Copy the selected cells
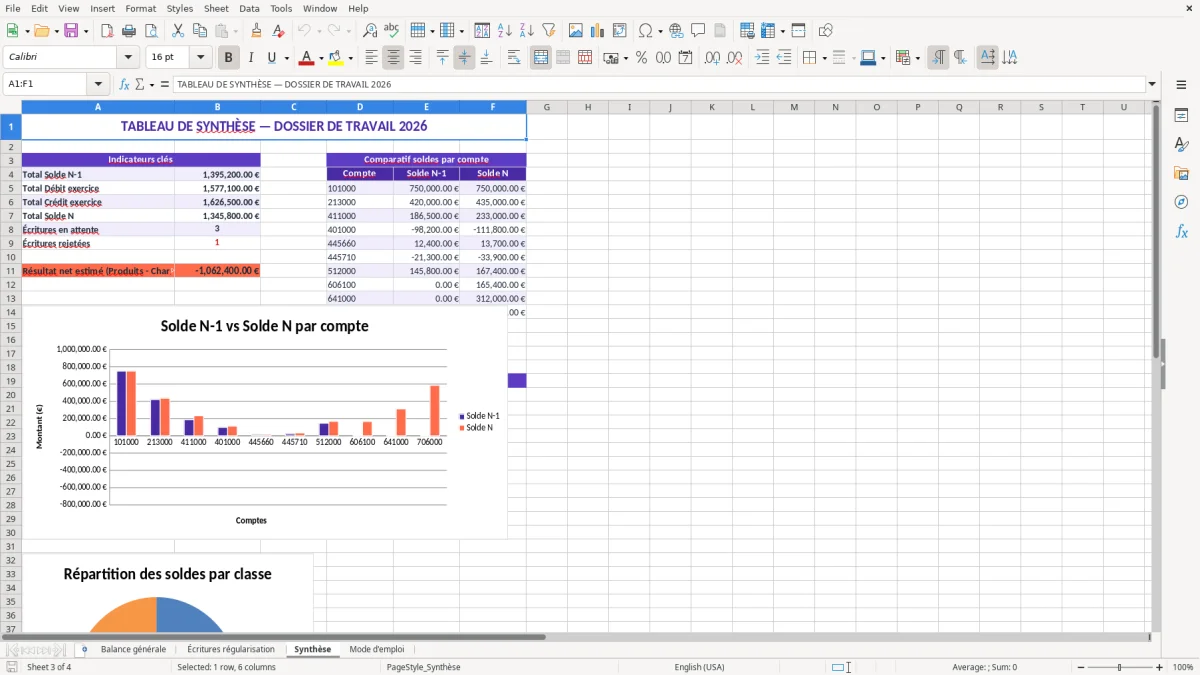 200,31
